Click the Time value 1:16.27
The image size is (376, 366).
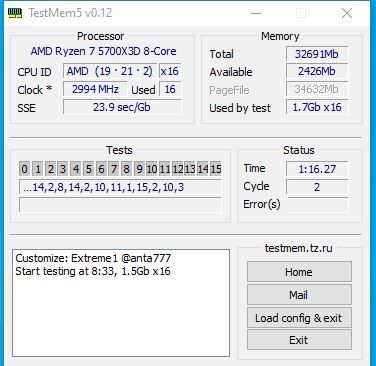(317, 169)
